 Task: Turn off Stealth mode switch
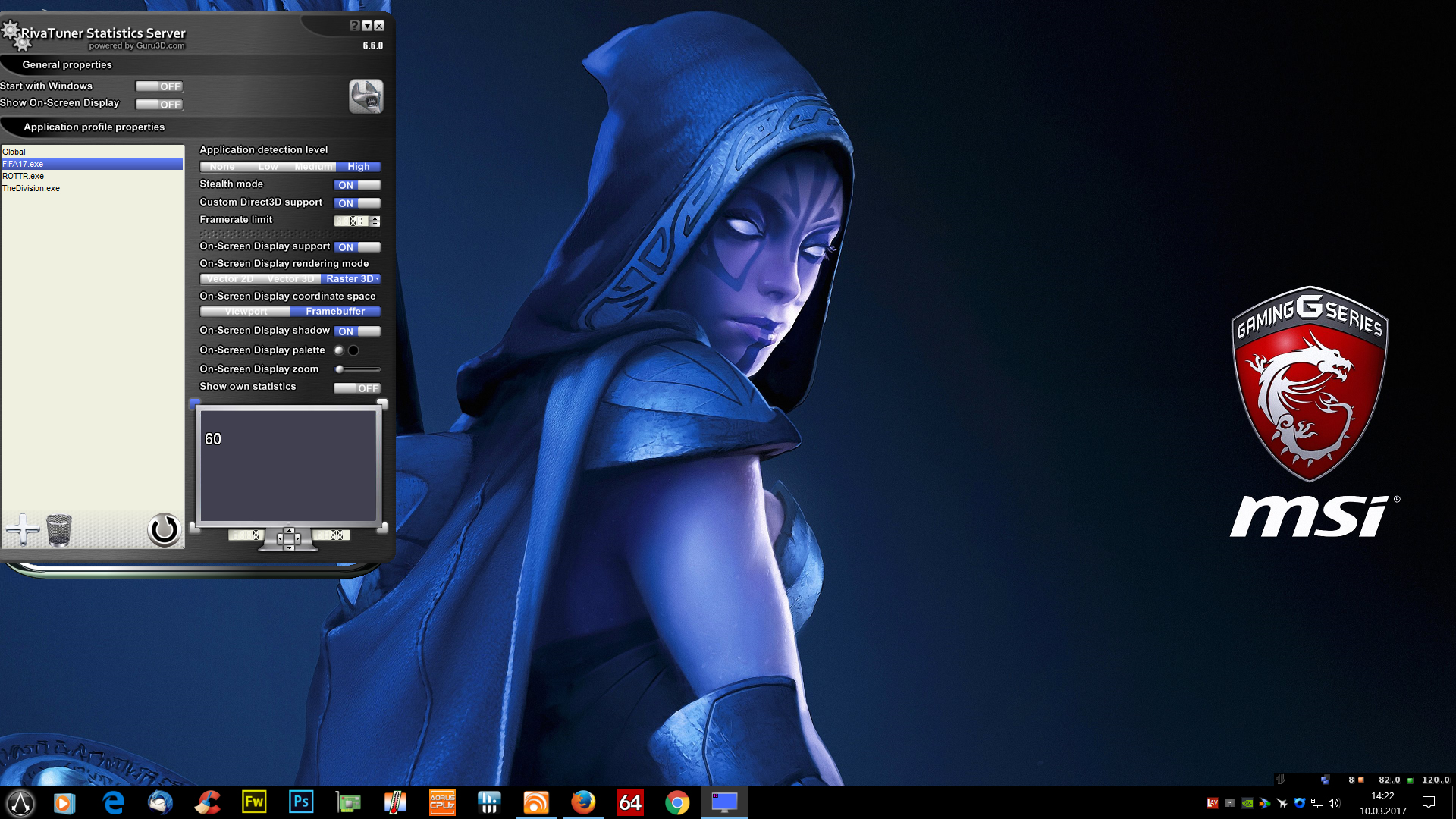point(356,185)
